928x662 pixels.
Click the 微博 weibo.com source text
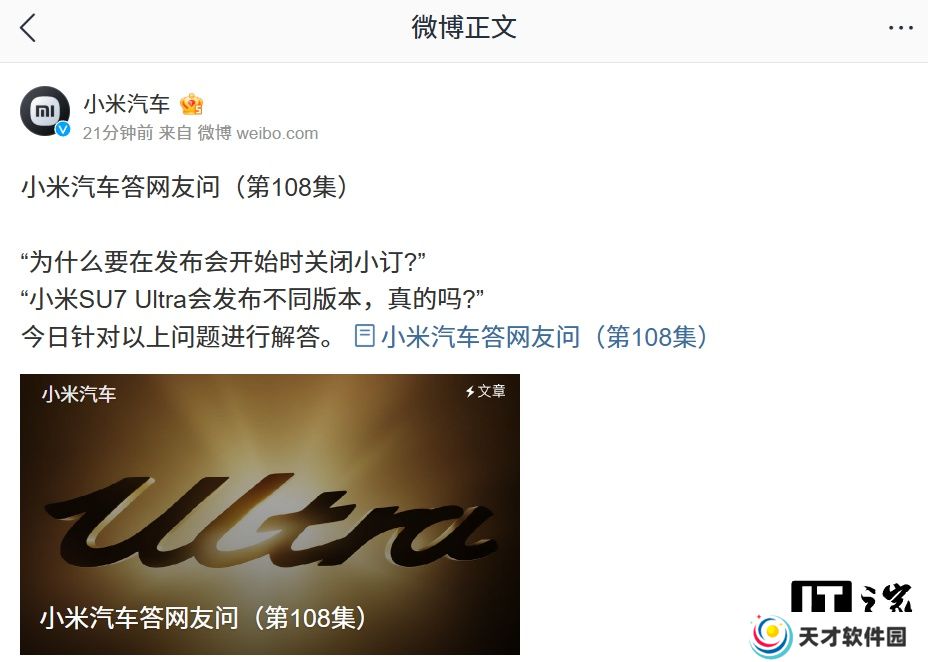[x=258, y=133]
